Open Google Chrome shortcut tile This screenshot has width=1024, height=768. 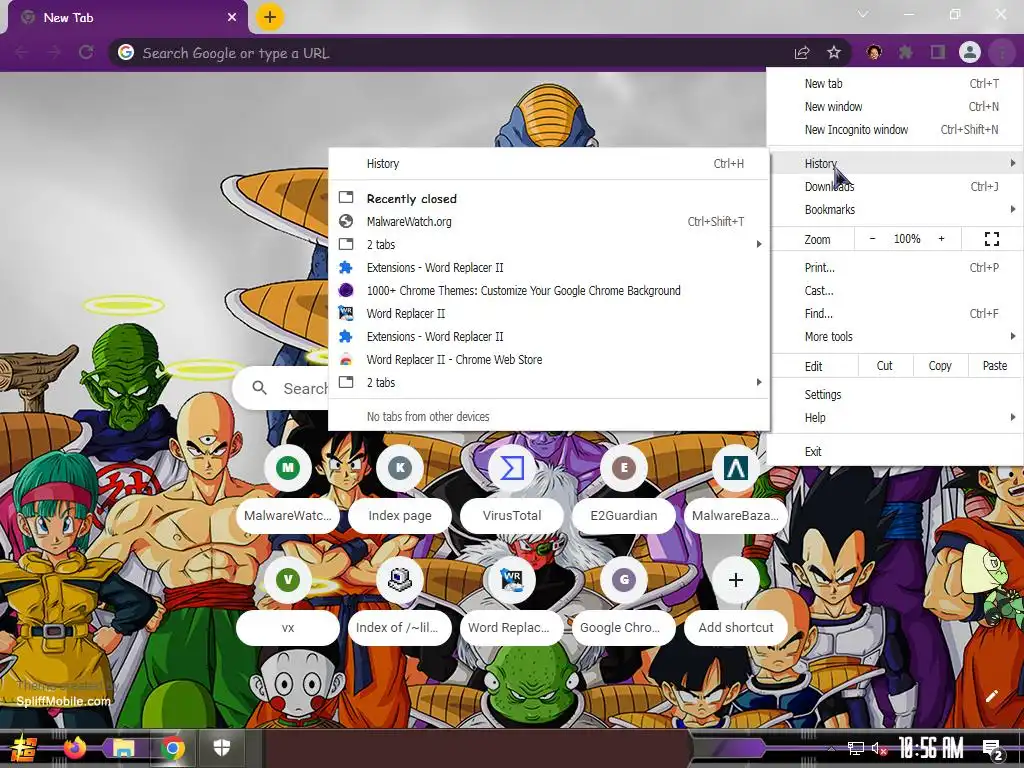(x=624, y=603)
